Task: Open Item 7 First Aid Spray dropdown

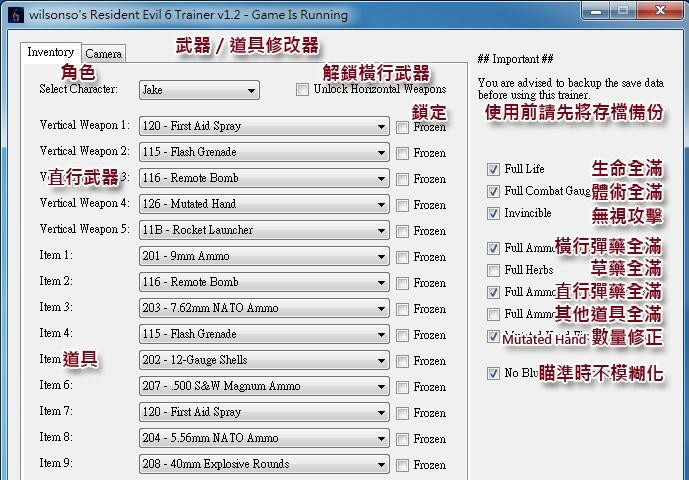Action: [264, 412]
